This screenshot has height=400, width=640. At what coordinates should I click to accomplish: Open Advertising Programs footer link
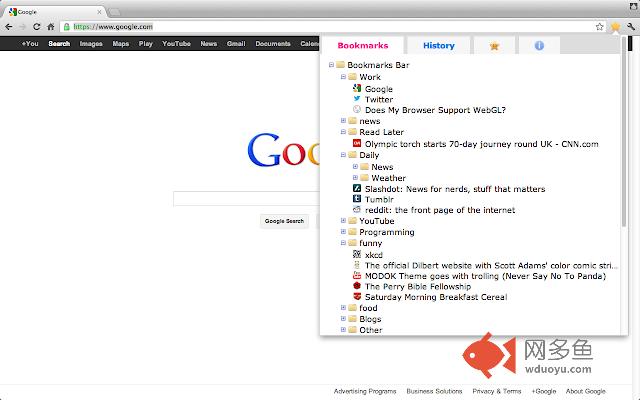pyautogui.click(x=365, y=391)
